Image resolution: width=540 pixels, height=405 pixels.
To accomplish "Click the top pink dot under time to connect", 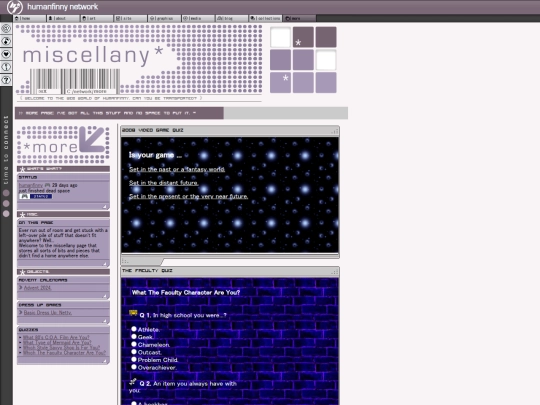I will click(6, 193).
